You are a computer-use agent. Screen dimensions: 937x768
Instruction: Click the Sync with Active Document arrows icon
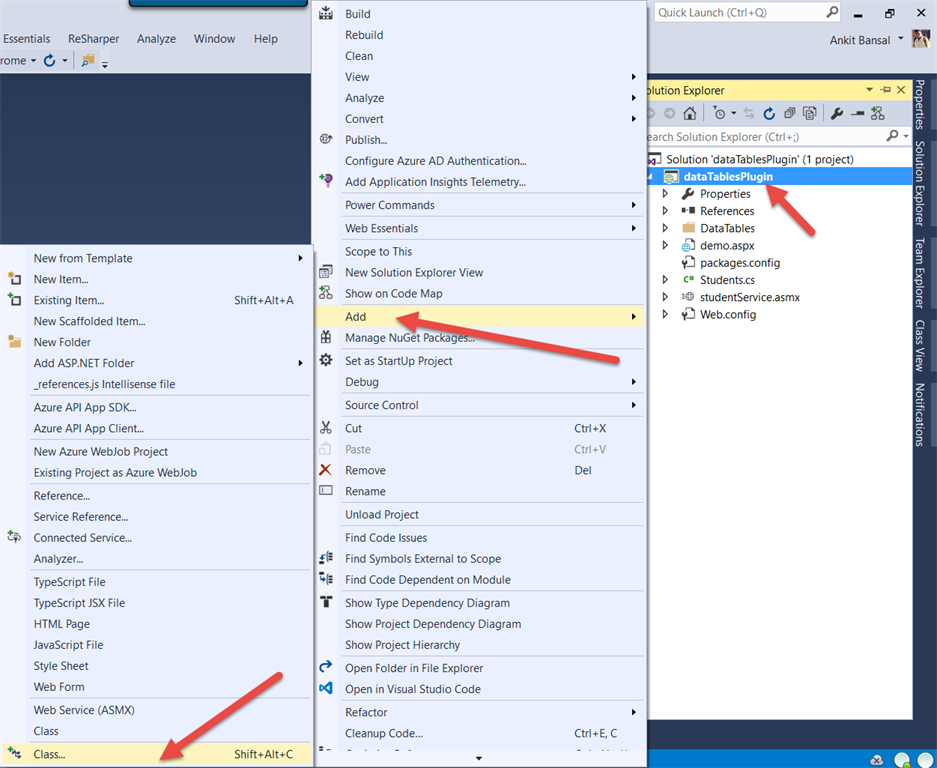tap(749, 114)
